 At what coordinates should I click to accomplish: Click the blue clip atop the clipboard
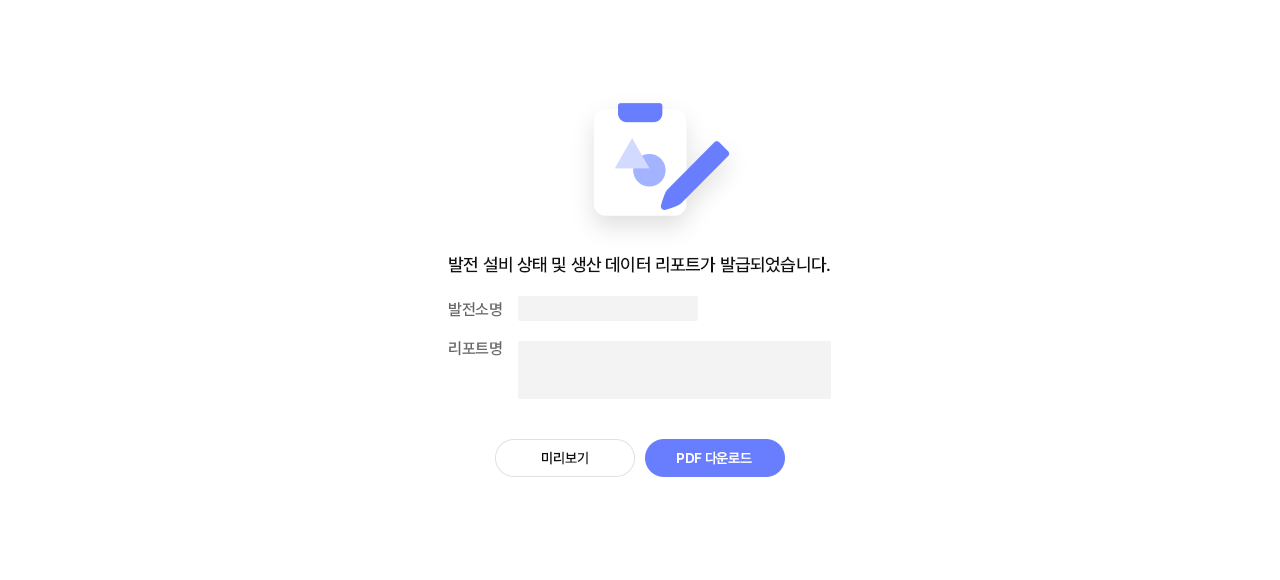pyautogui.click(x=640, y=112)
